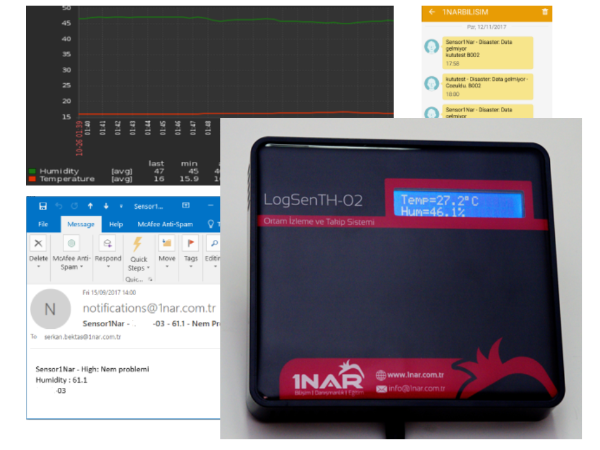Click Temperature min value 15.9
Screen dimensions: 600x450
pos(189,179)
